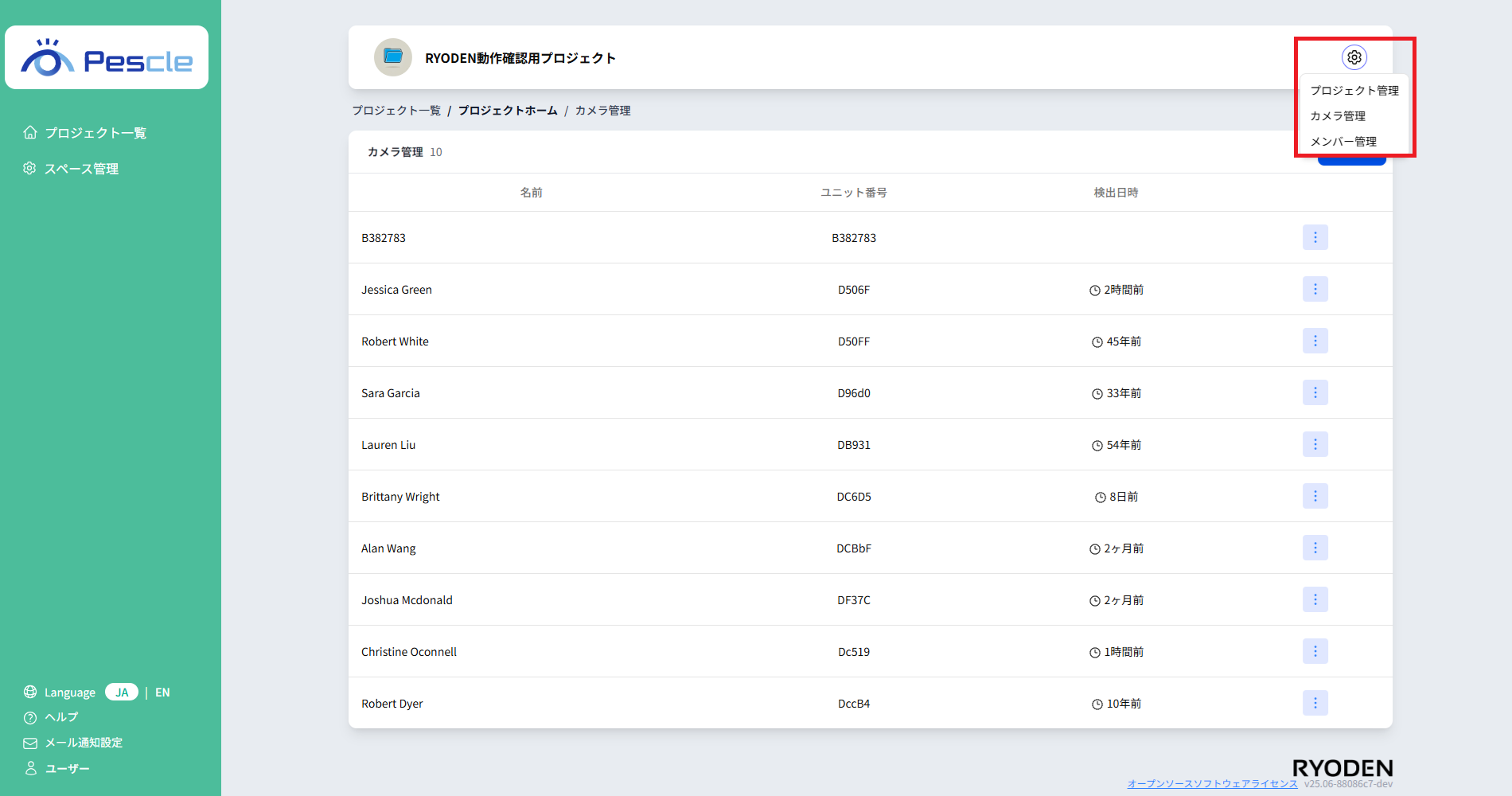Switch language to EN

coord(162,692)
